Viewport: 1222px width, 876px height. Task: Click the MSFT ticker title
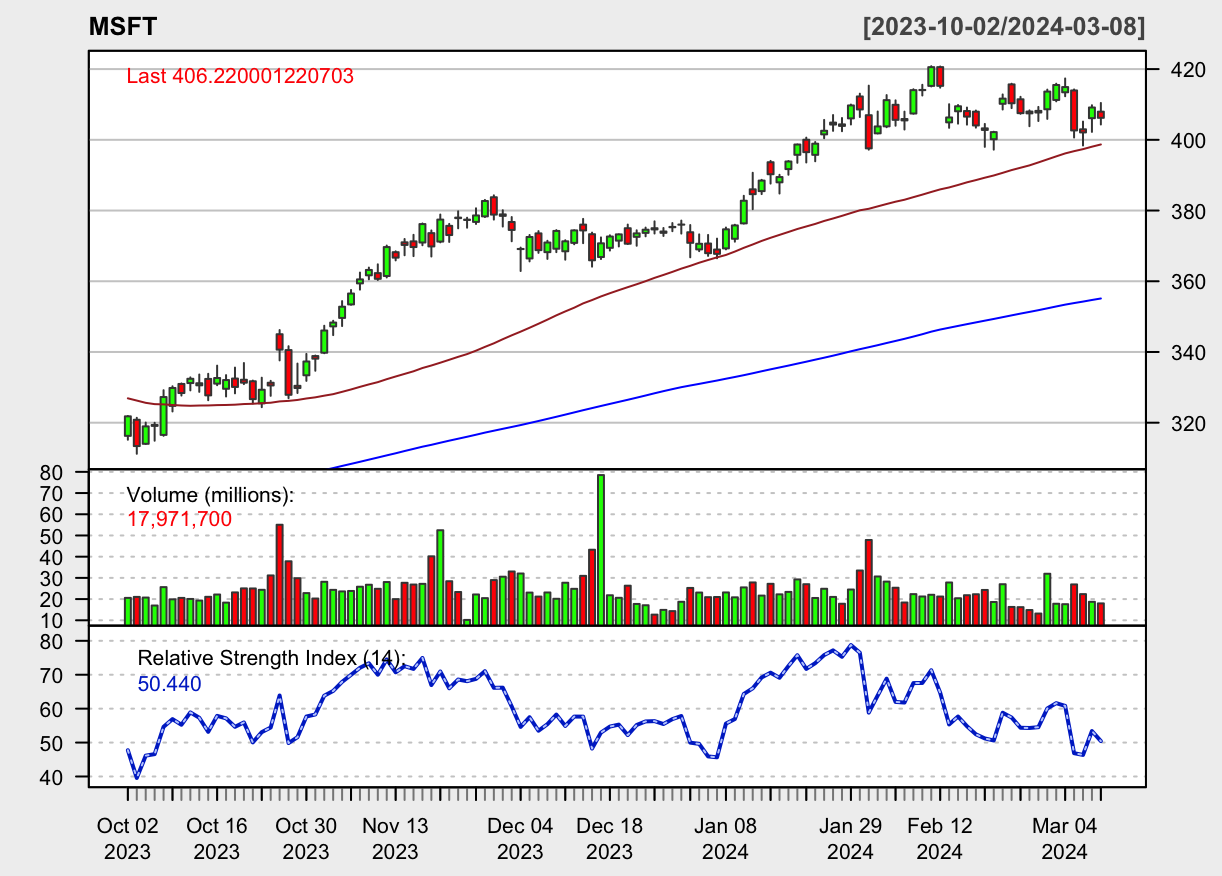pyautogui.click(x=123, y=27)
